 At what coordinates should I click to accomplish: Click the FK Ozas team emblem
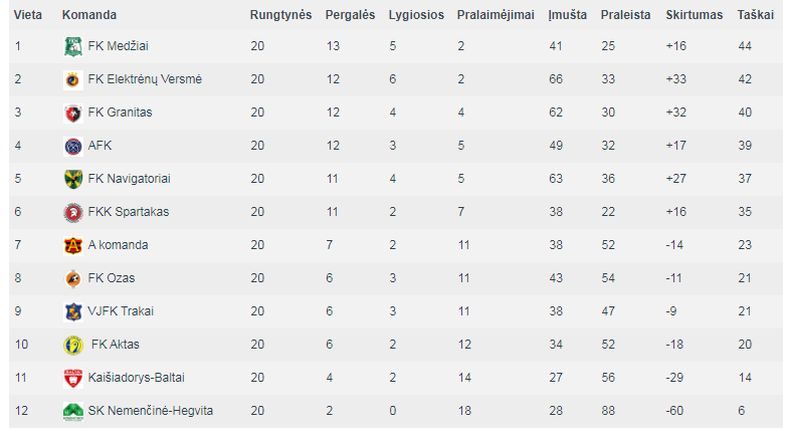[73, 278]
